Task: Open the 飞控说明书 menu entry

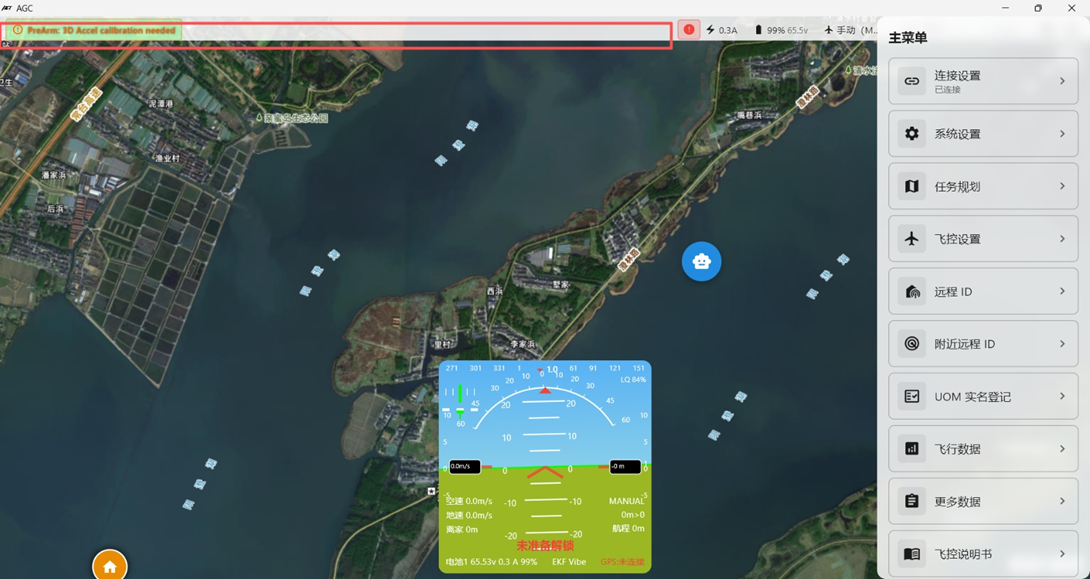Action: coord(982,554)
